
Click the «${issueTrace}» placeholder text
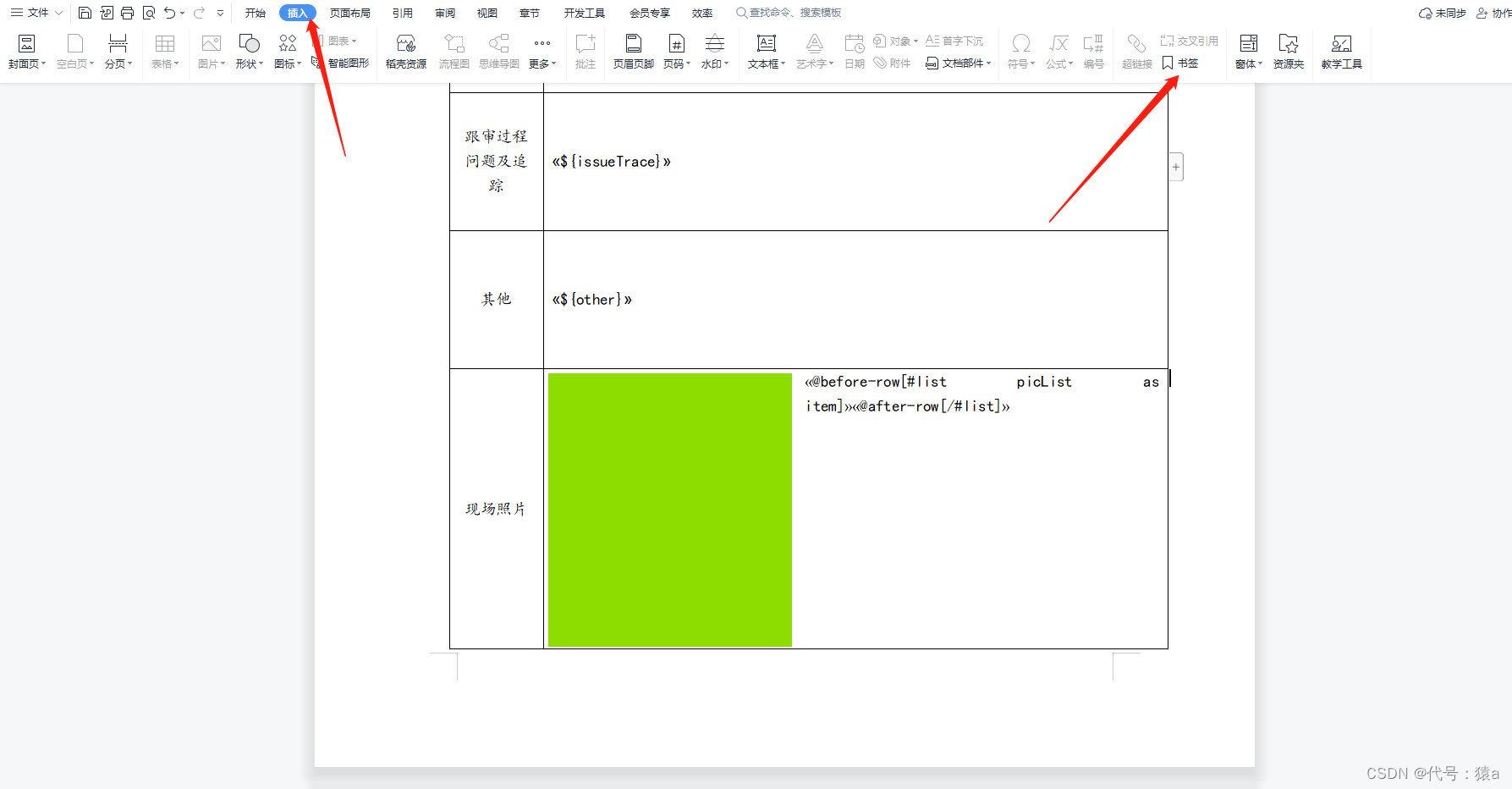coord(611,162)
